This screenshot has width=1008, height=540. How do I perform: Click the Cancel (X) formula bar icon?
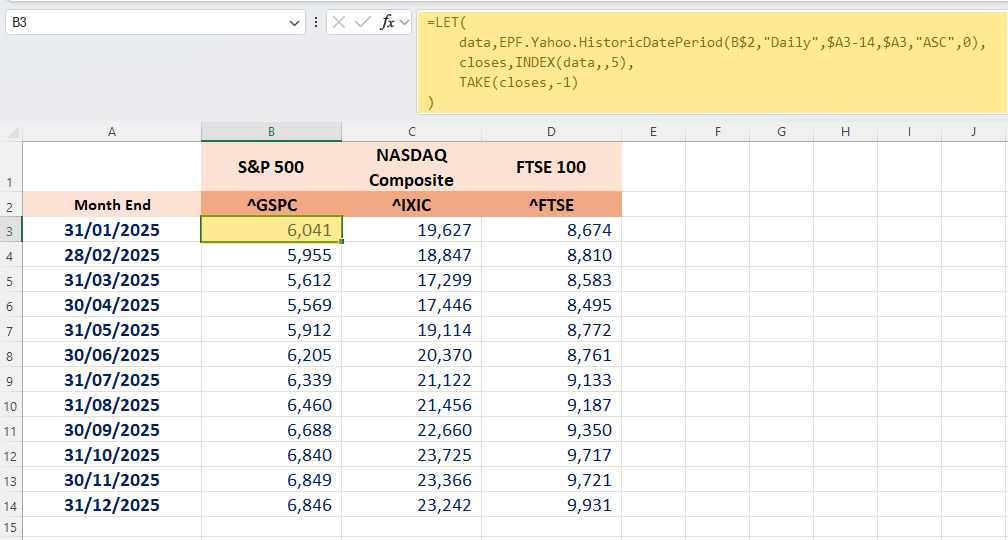pyautogui.click(x=339, y=22)
